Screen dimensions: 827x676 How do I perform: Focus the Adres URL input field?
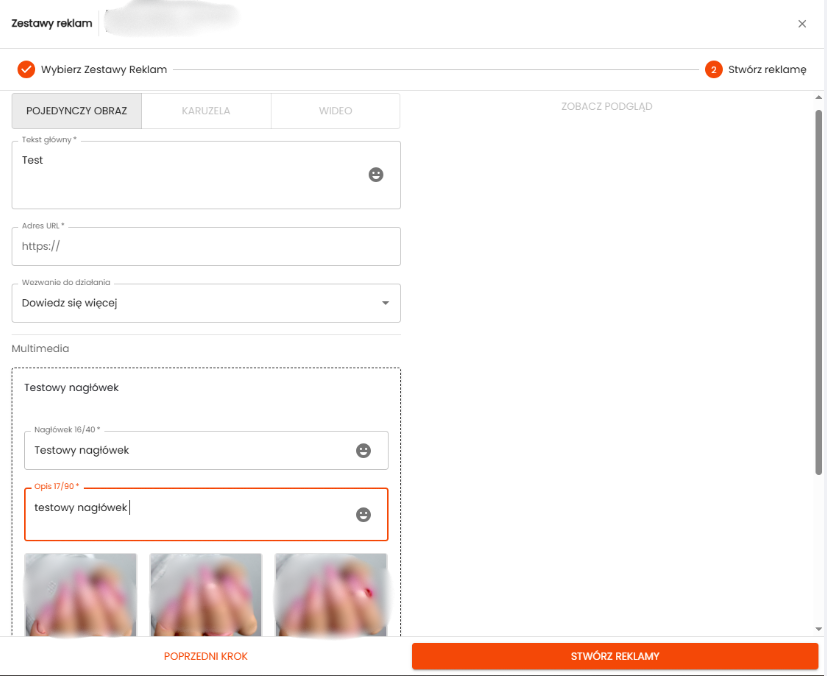pos(205,246)
